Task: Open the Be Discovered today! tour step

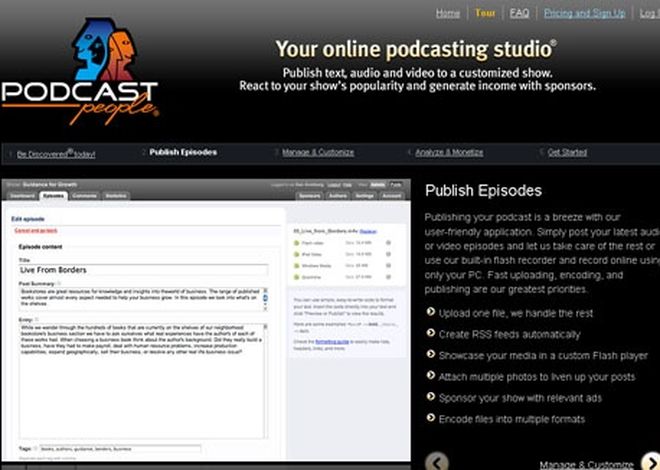Action: pos(56,154)
